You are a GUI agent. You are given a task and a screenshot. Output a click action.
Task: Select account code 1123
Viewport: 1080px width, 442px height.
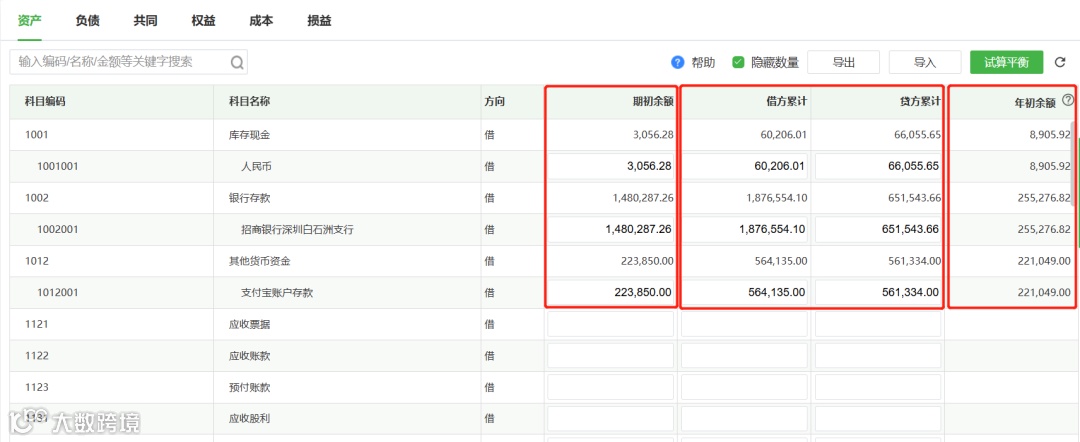37,388
